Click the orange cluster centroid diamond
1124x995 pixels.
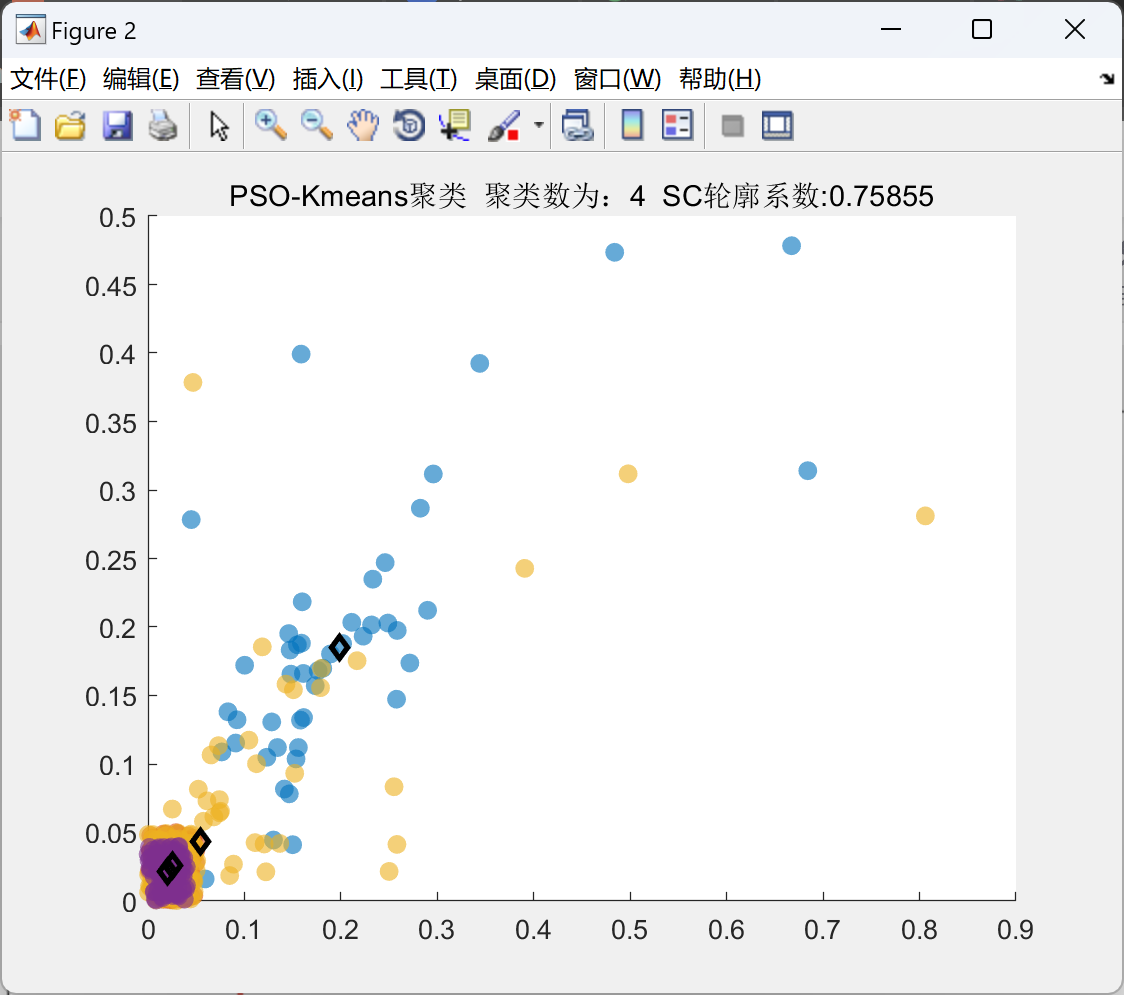pyautogui.click(x=200, y=841)
